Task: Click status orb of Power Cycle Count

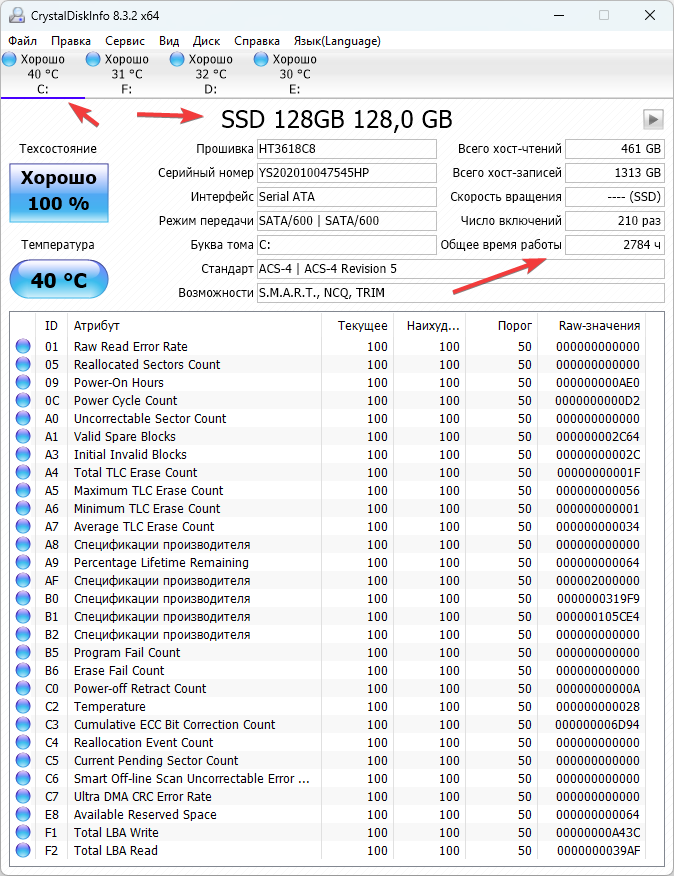Action: (23, 400)
